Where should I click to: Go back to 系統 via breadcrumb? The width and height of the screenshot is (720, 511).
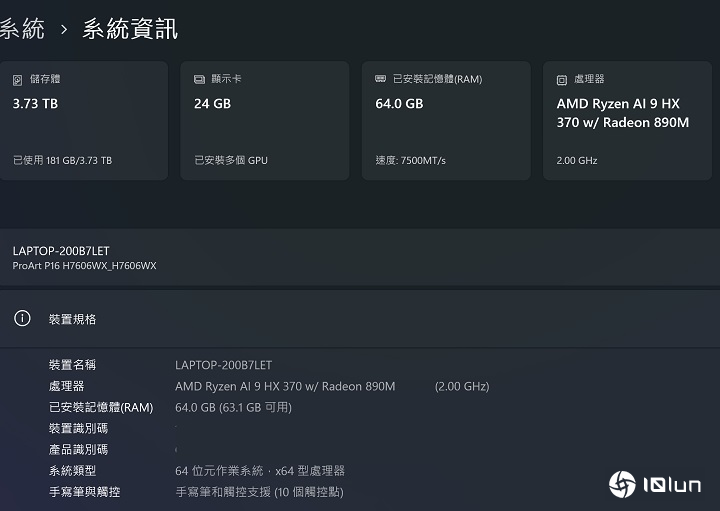point(21,29)
